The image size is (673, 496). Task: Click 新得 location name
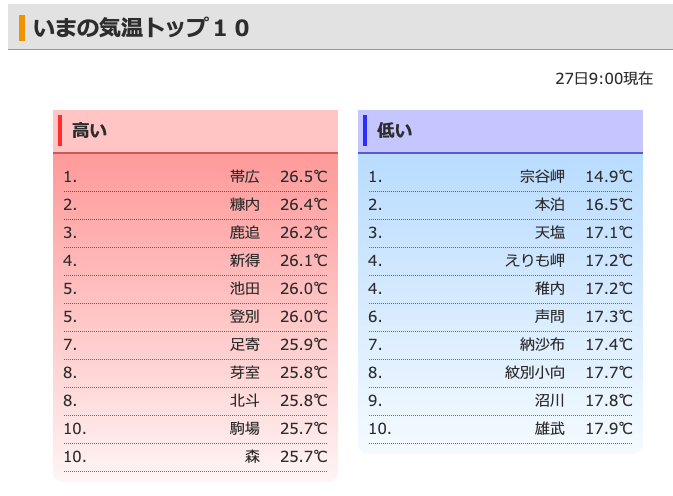pyautogui.click(x=244, y=261)
